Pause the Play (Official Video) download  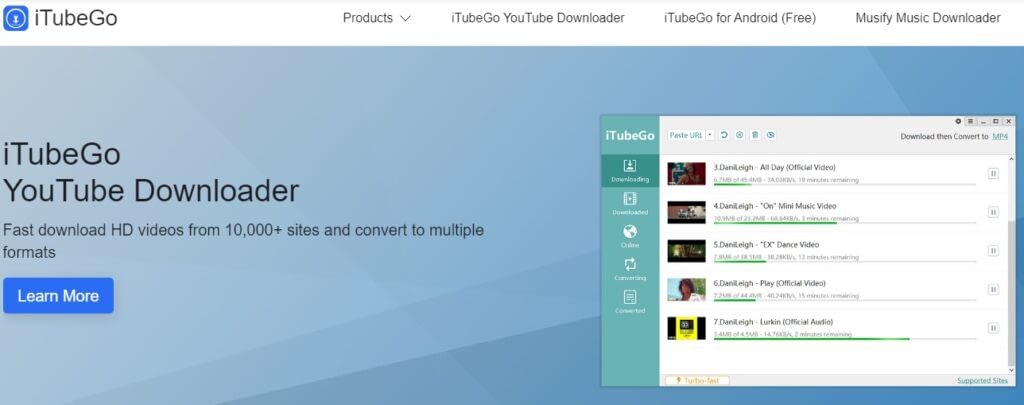click(x=993, y=289)
